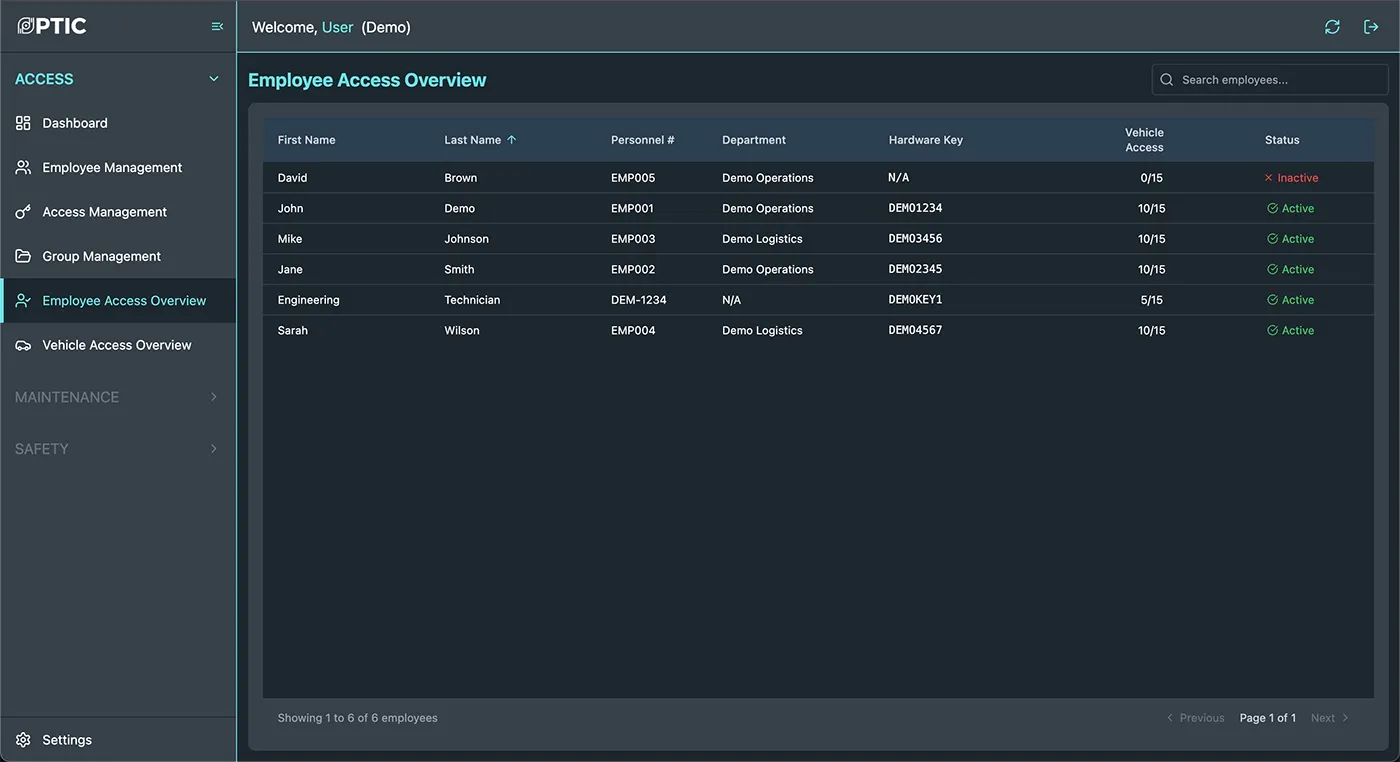Select Employee Access Overview in sidebar
The height and width of the screenshot is (762, 1400).
tap(118, 300)
